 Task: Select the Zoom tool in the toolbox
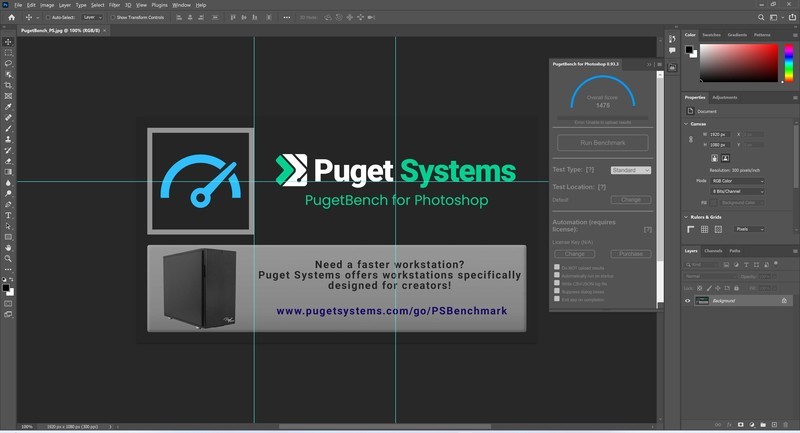point(8,259)
